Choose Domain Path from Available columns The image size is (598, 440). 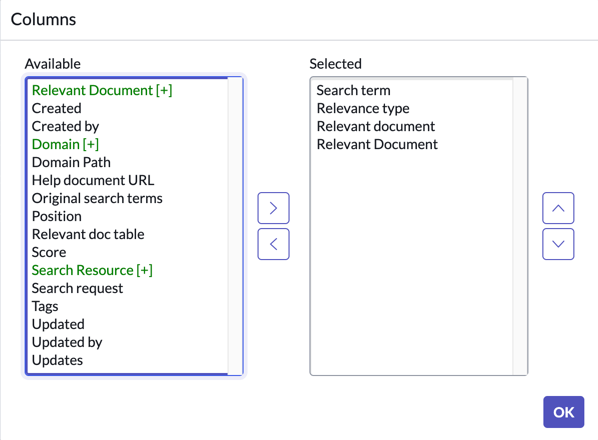tap(71, 162)
